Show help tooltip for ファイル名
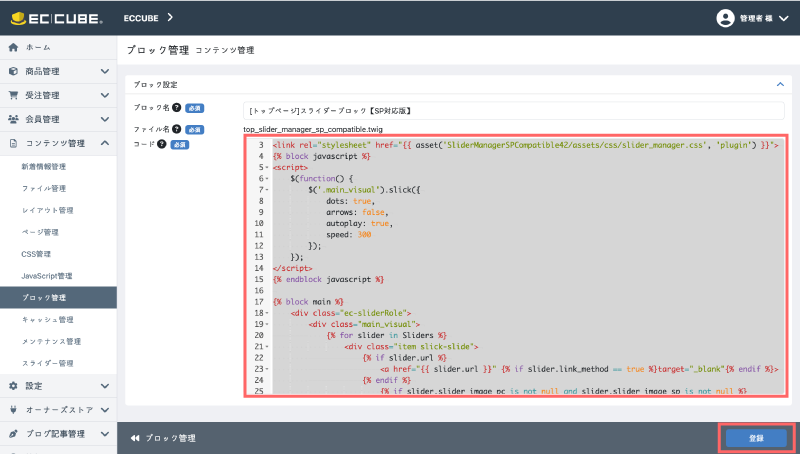Screen dimensions: 800x454 [177, 129]
